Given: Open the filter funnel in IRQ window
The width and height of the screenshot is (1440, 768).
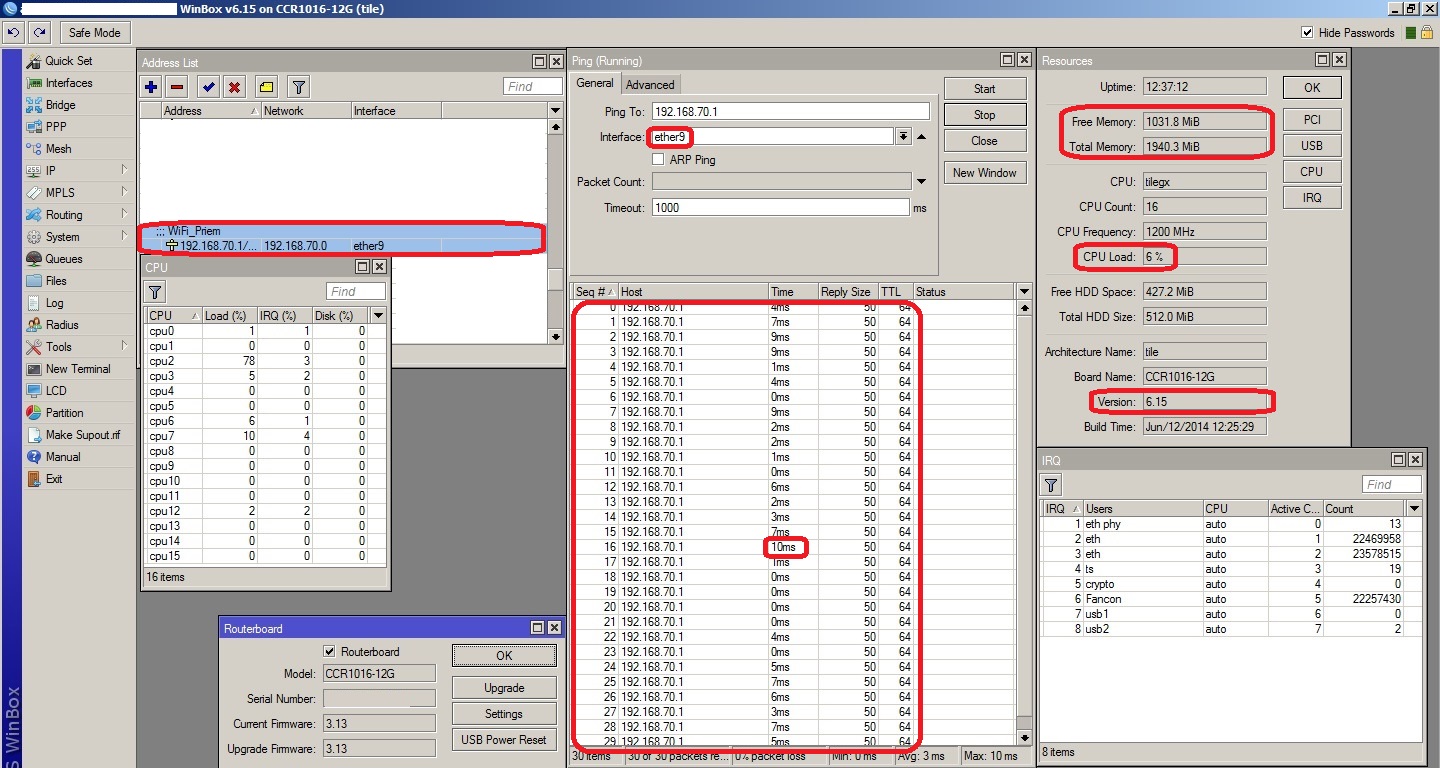Looking at the screenshot, I should point(1052,485).
